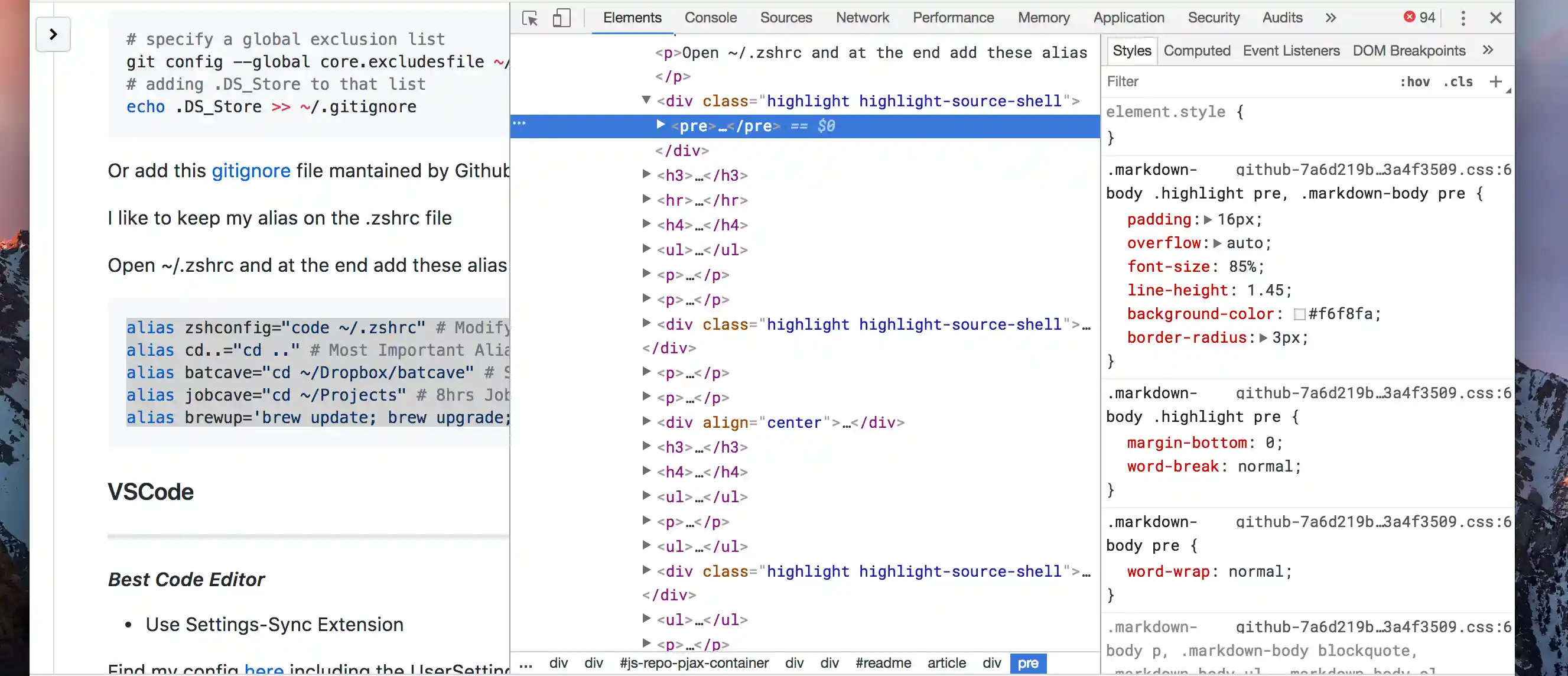
Task: Expand the div align center node
Action: coord(646,421)
